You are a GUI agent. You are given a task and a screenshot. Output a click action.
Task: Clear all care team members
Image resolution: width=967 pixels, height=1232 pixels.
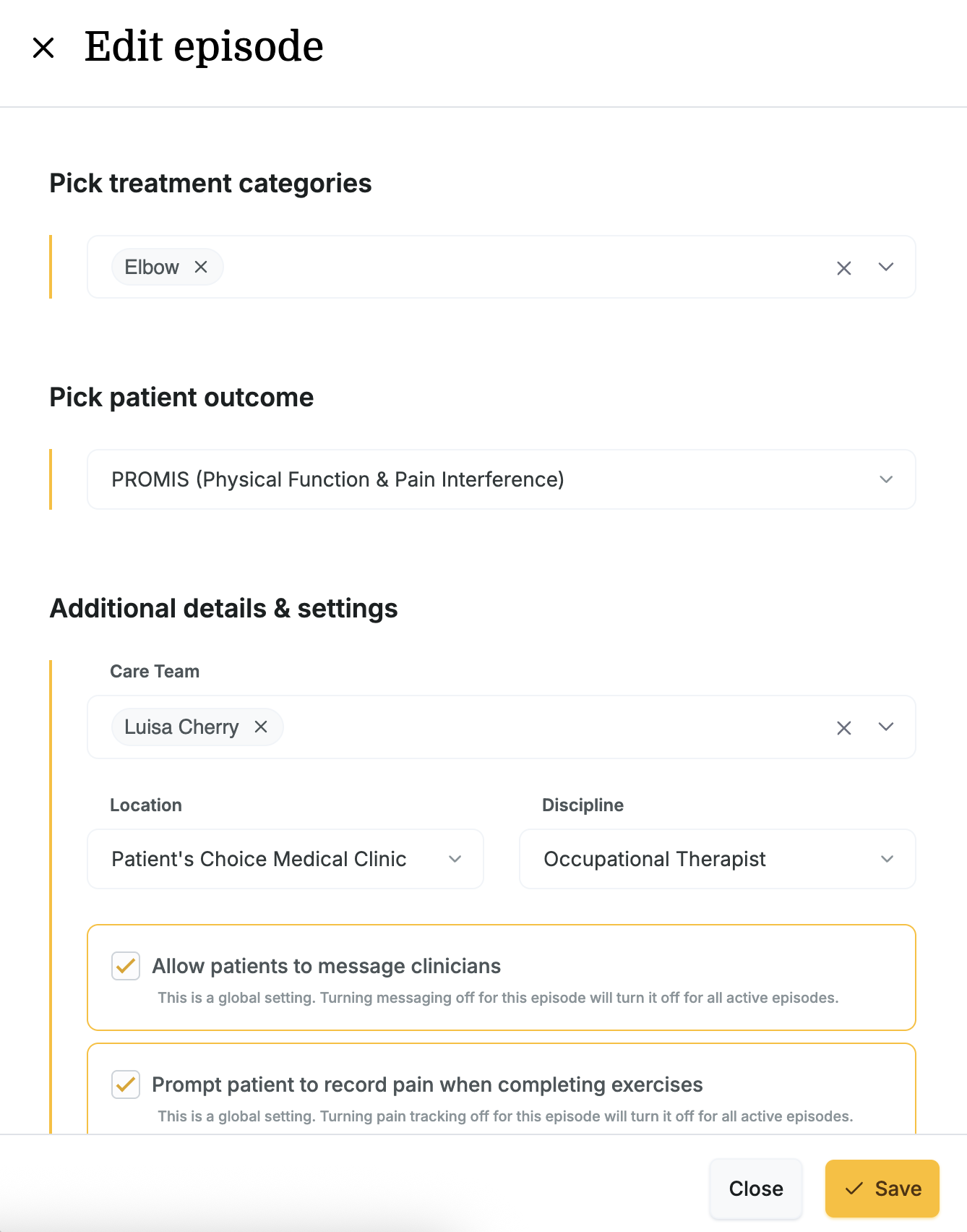coord(843,727)
